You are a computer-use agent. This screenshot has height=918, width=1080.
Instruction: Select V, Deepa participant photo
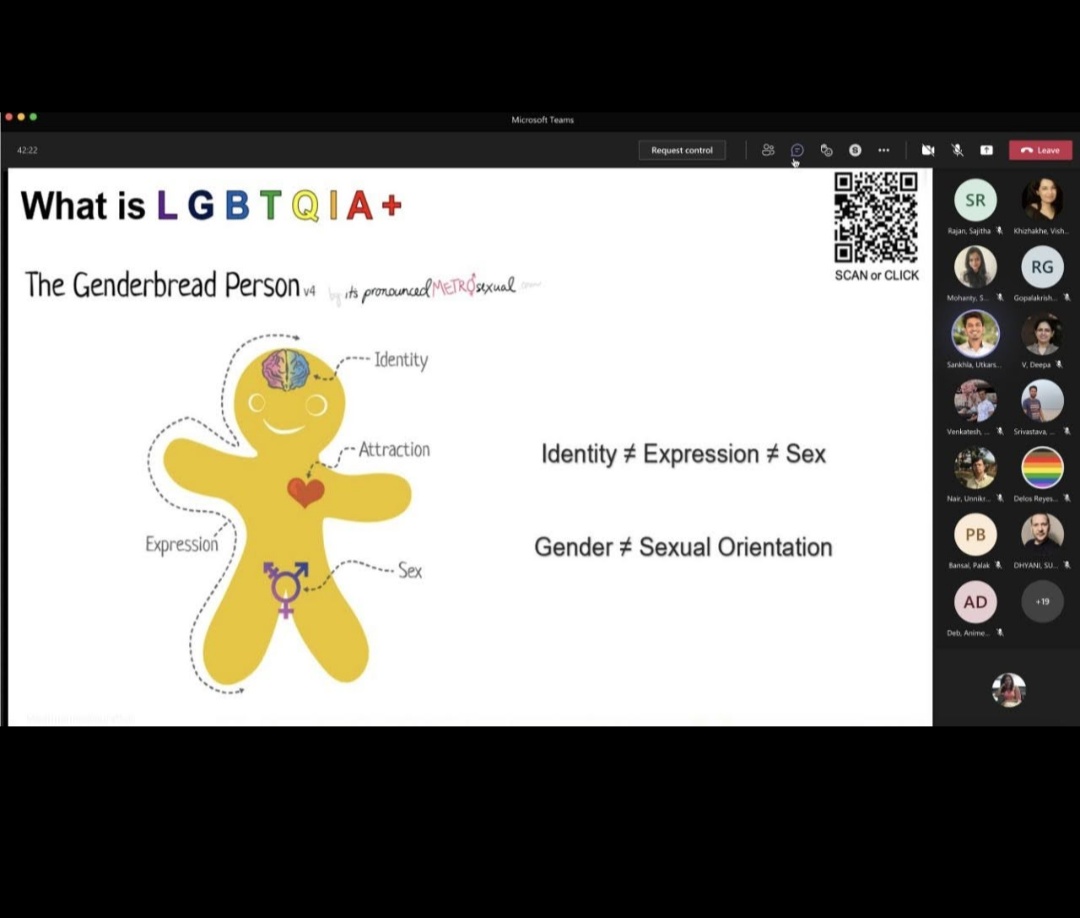click(x=1042, y=334)
